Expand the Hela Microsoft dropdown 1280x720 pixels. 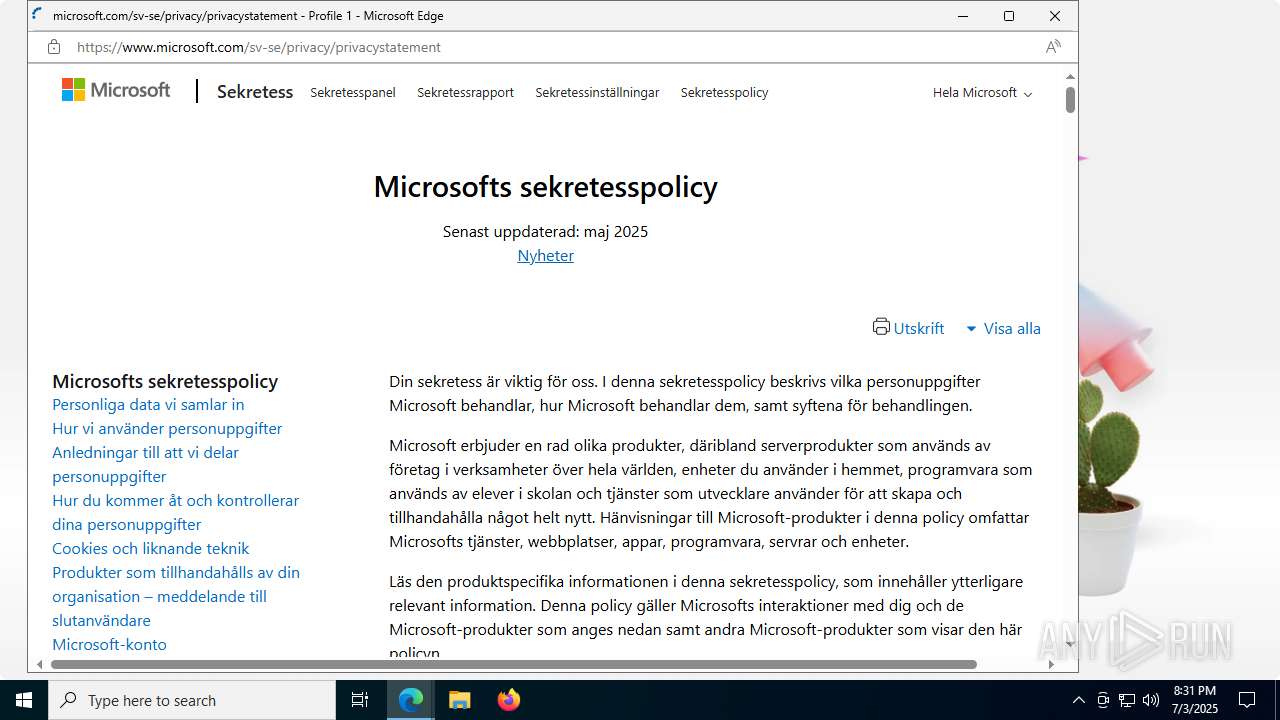pyautogui.click(x=982, y=92)
